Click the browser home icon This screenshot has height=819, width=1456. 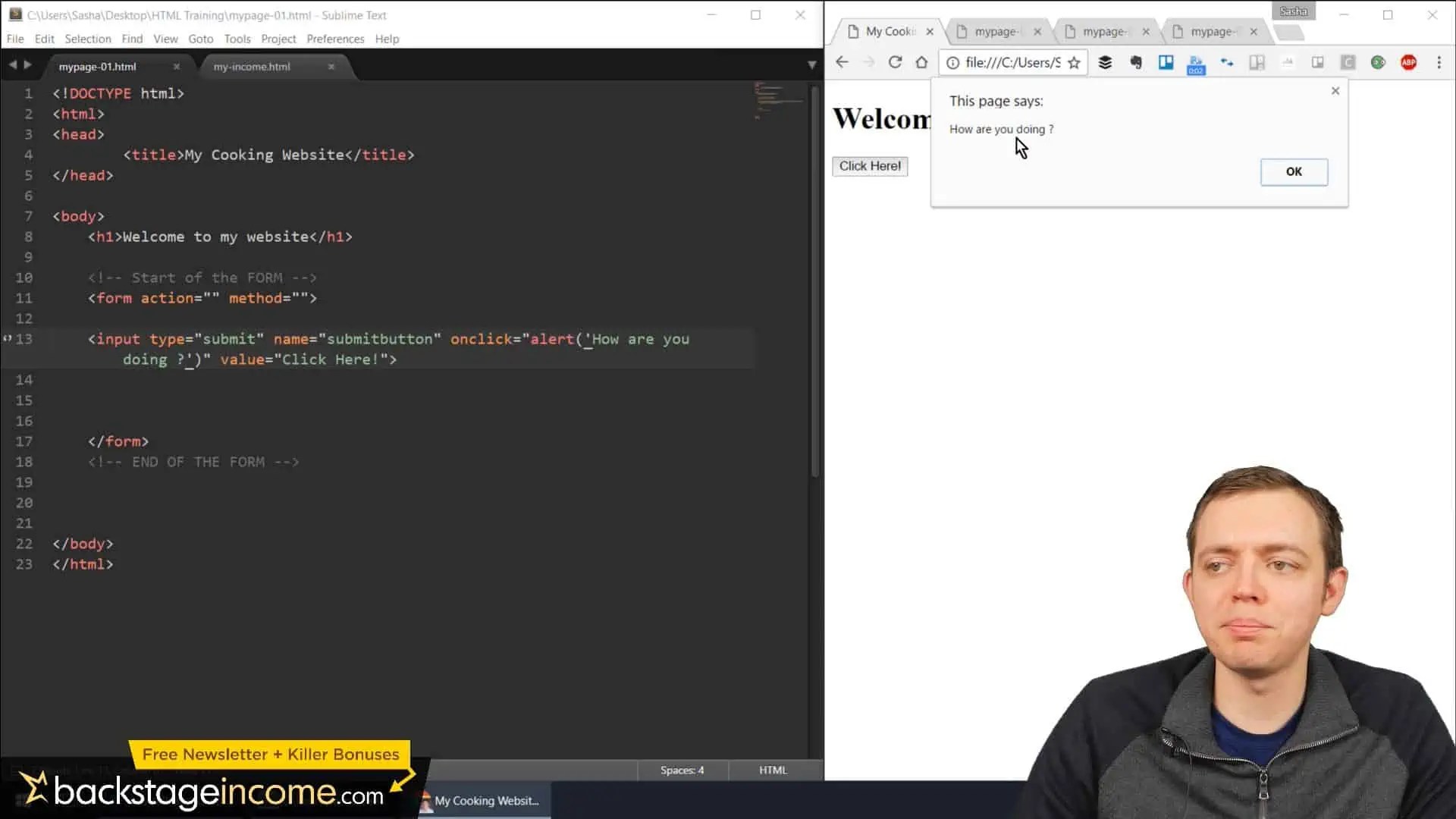pos(921,63)
